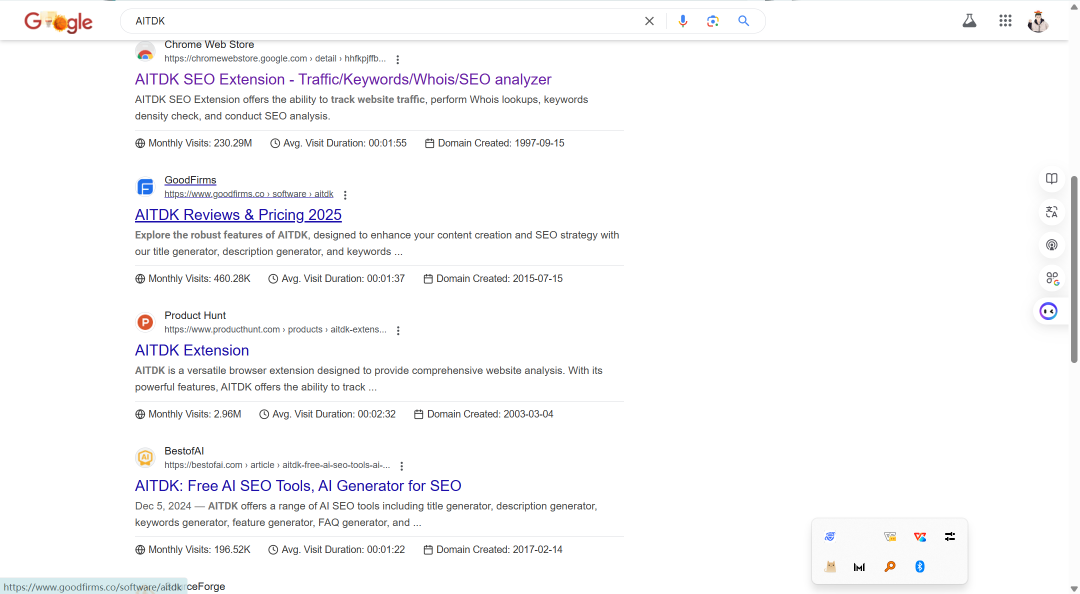Open the podcast broadcast sidebar icon
This screenshot has height=594, width=1080.
(x=1052, y=245)
